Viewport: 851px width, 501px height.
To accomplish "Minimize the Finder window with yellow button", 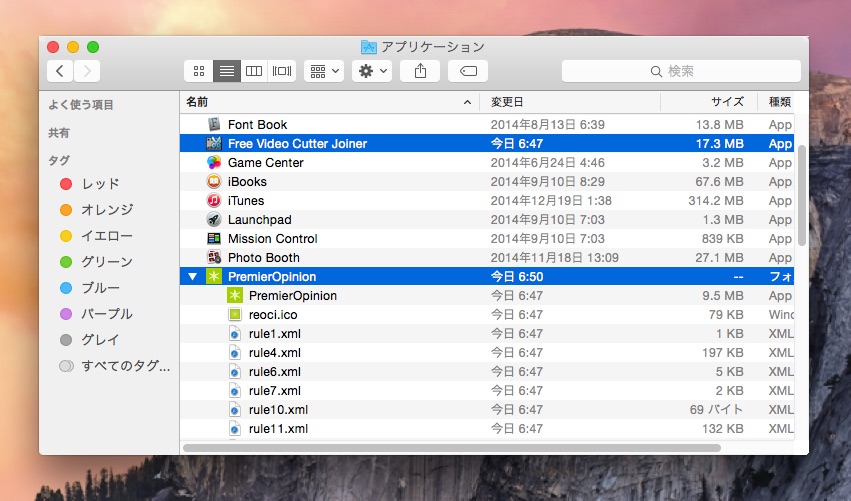I will (73, 47).
